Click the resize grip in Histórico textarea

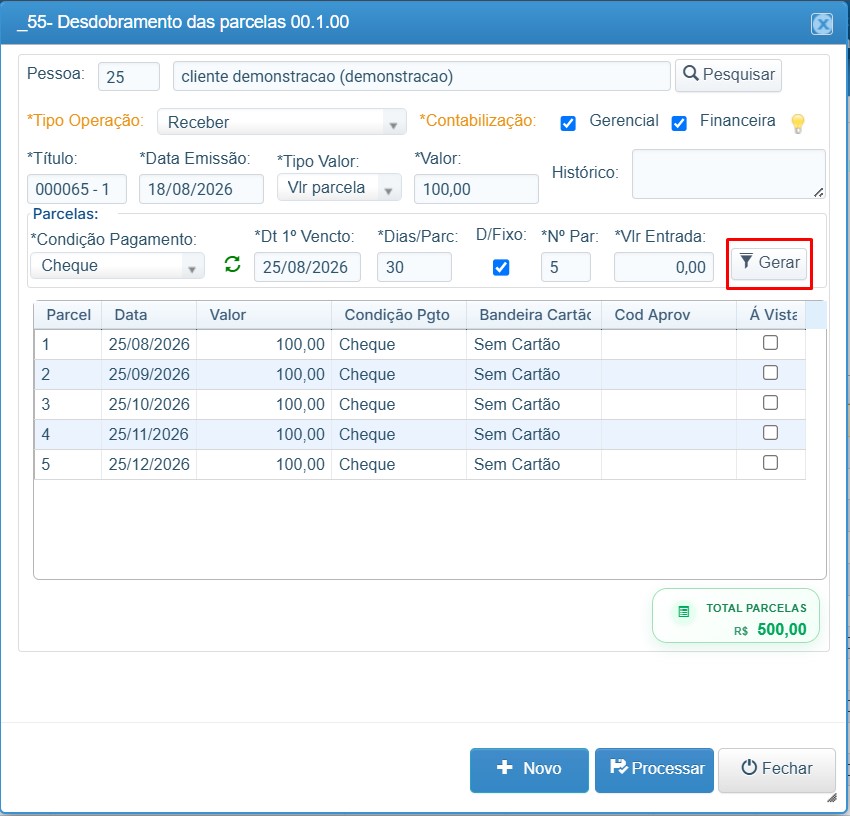[x=819, y=192]
